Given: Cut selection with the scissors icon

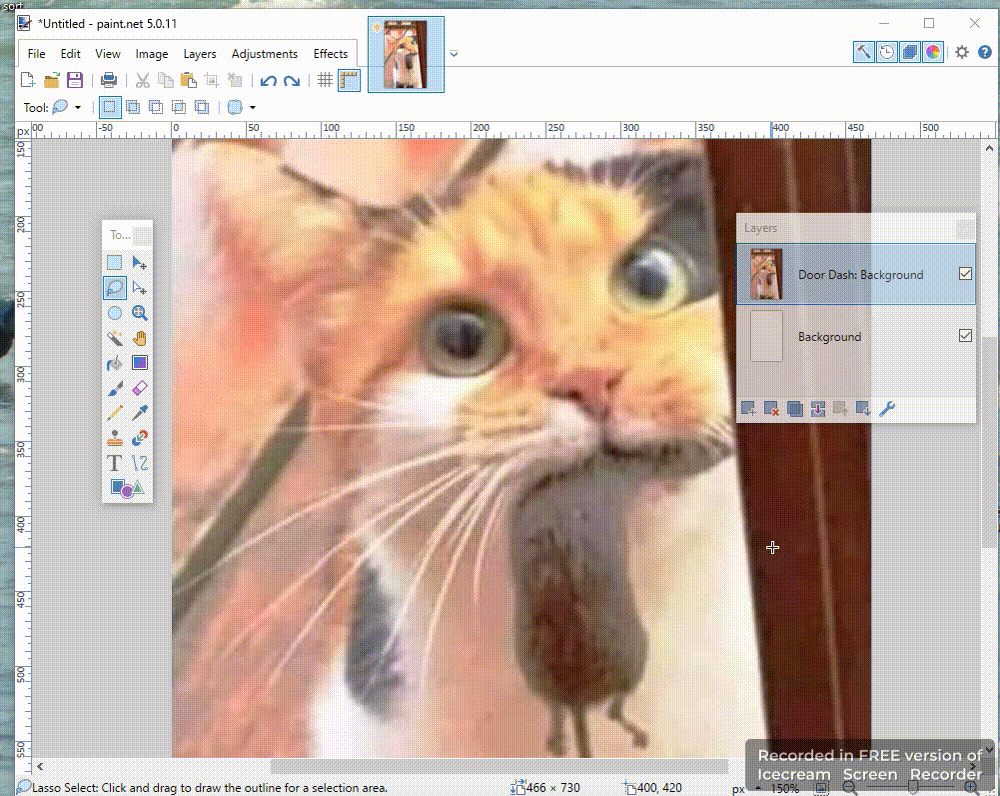Looking at the screenshot, I should tap(142, 80).
